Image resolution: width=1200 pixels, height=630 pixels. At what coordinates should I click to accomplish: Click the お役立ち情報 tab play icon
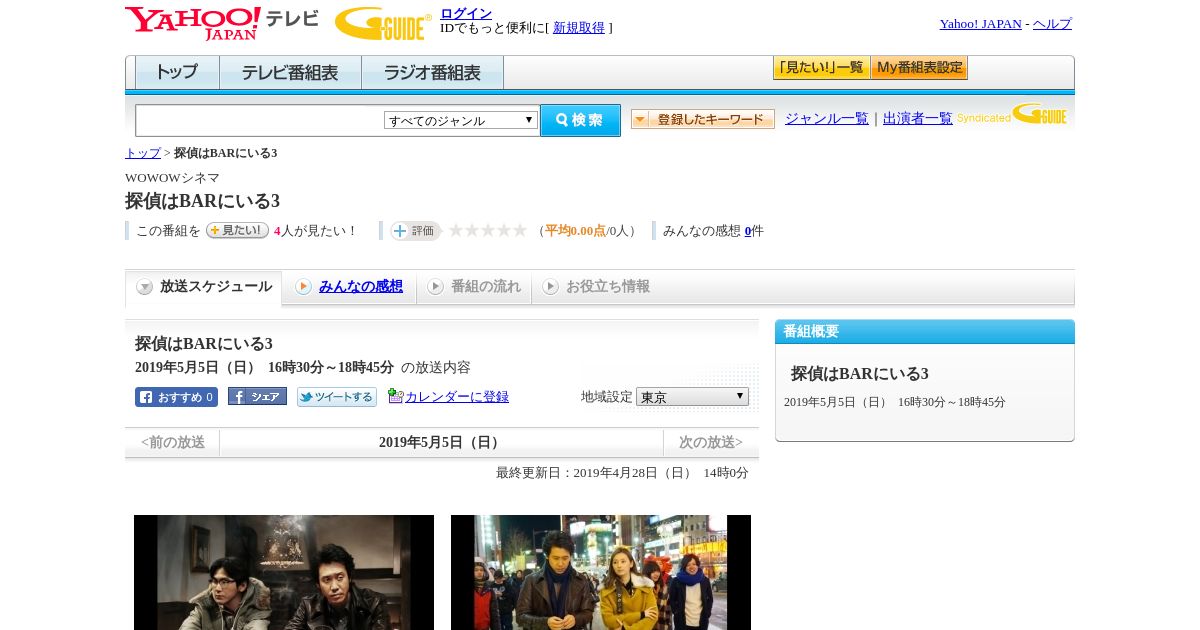(x=550, y=287)
